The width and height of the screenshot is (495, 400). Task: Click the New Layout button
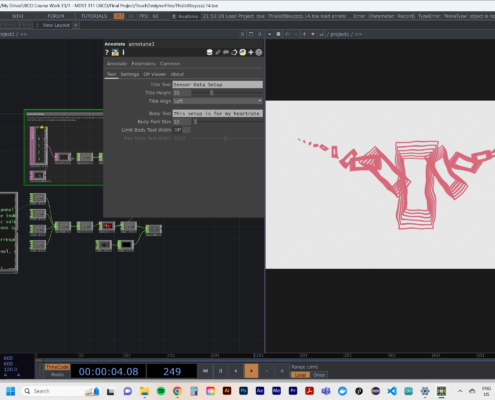coord(56,25)
